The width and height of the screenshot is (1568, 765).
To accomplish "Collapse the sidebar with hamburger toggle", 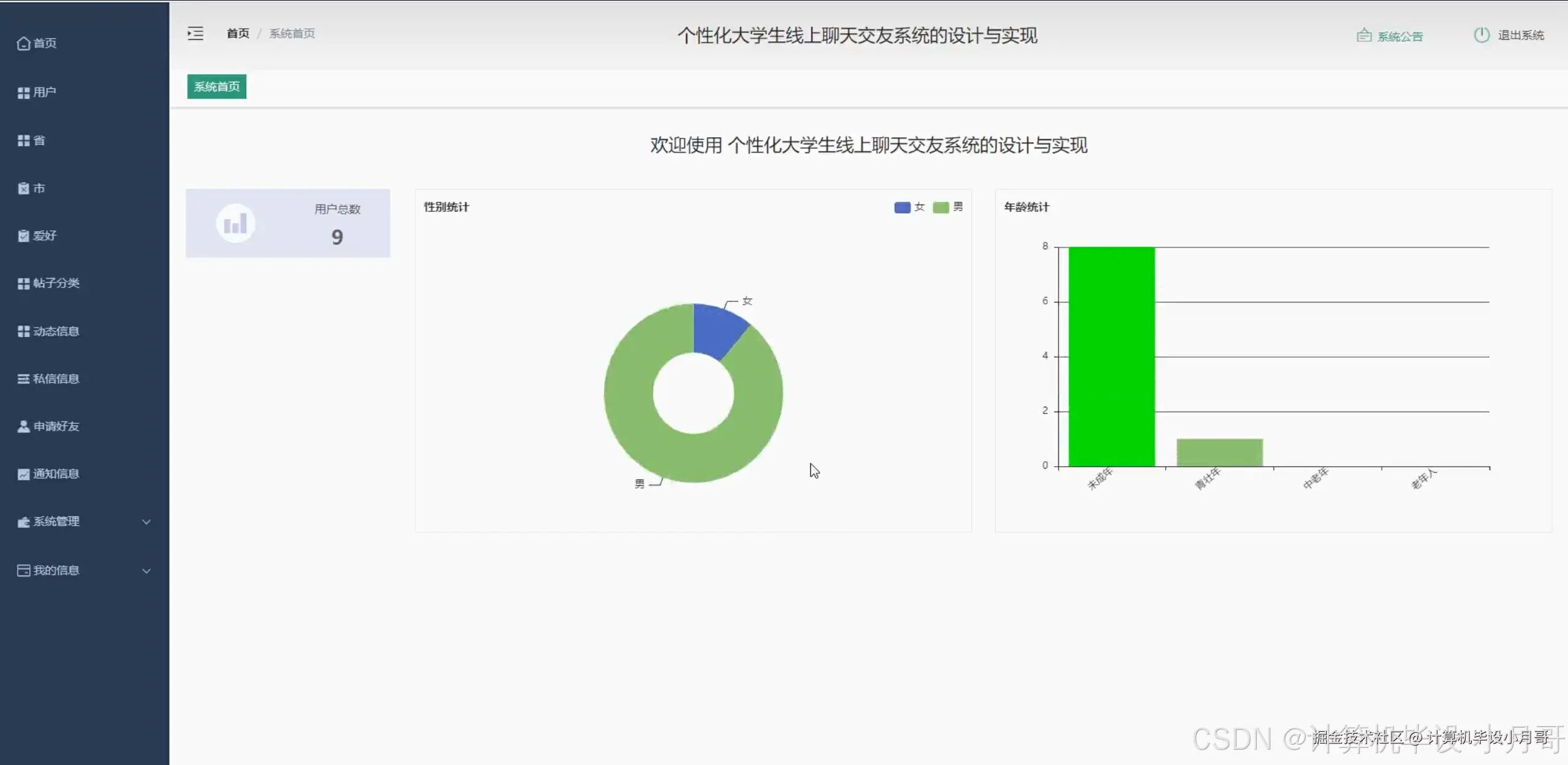I will pyautogui.click(x=195, y=34).
